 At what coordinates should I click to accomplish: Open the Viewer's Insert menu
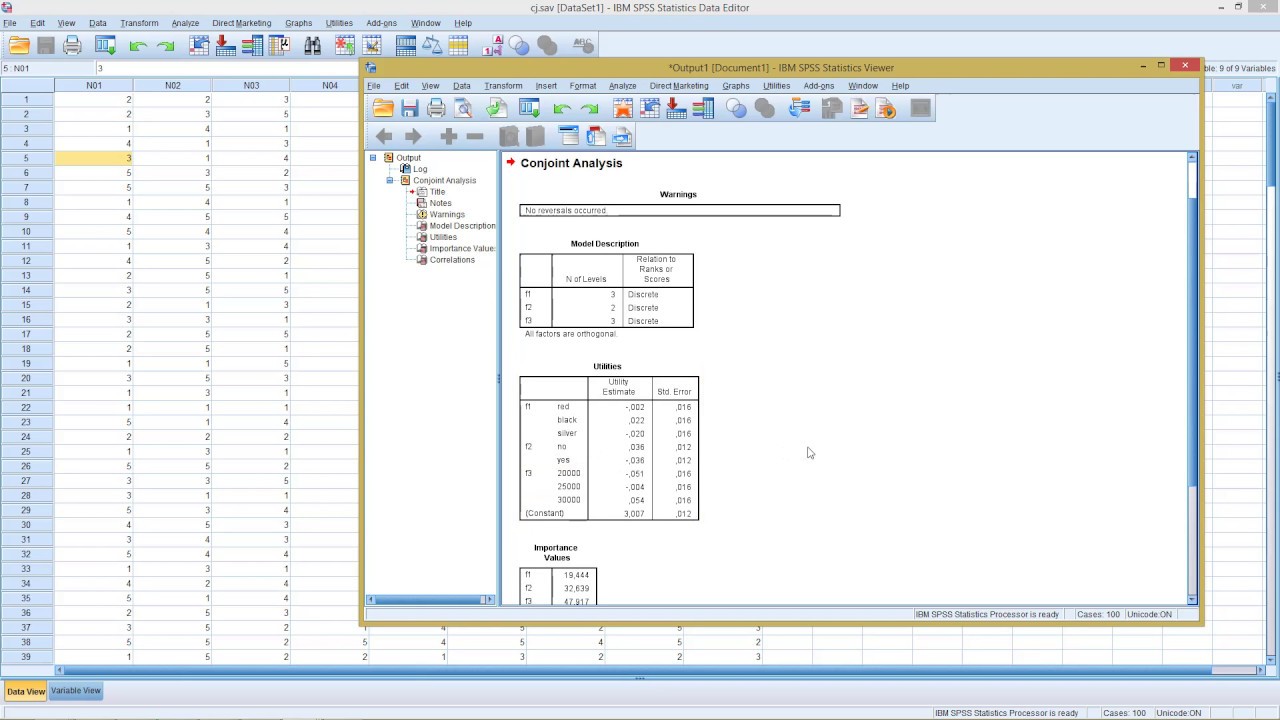tap(546, 86)
